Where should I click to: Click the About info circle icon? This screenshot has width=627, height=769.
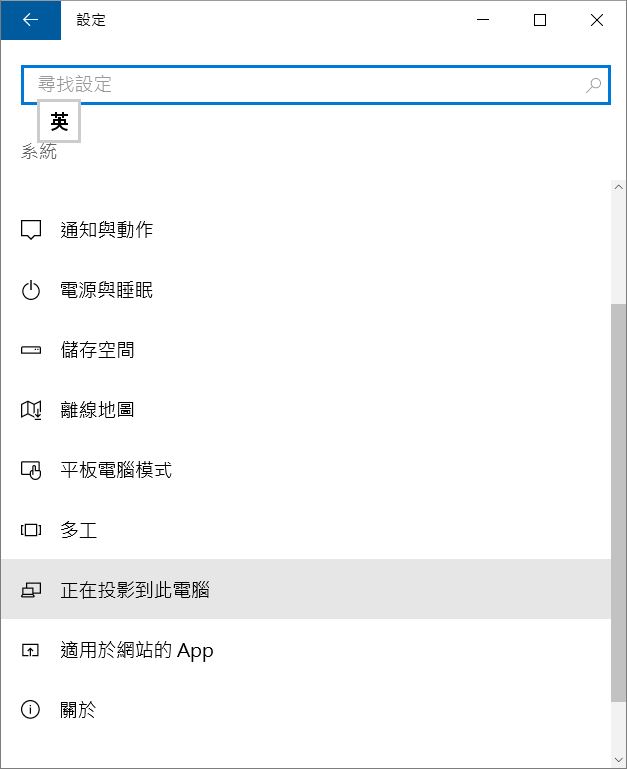(30, 710)
